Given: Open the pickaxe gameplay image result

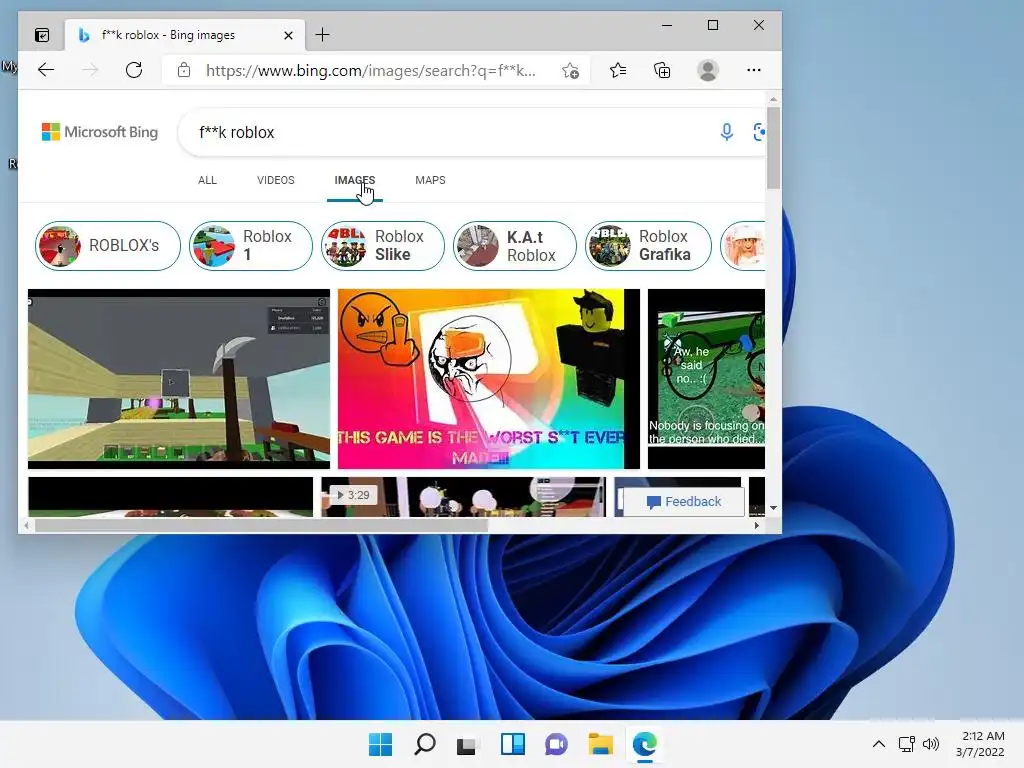Looking at the screenshot, I should 179,379.
